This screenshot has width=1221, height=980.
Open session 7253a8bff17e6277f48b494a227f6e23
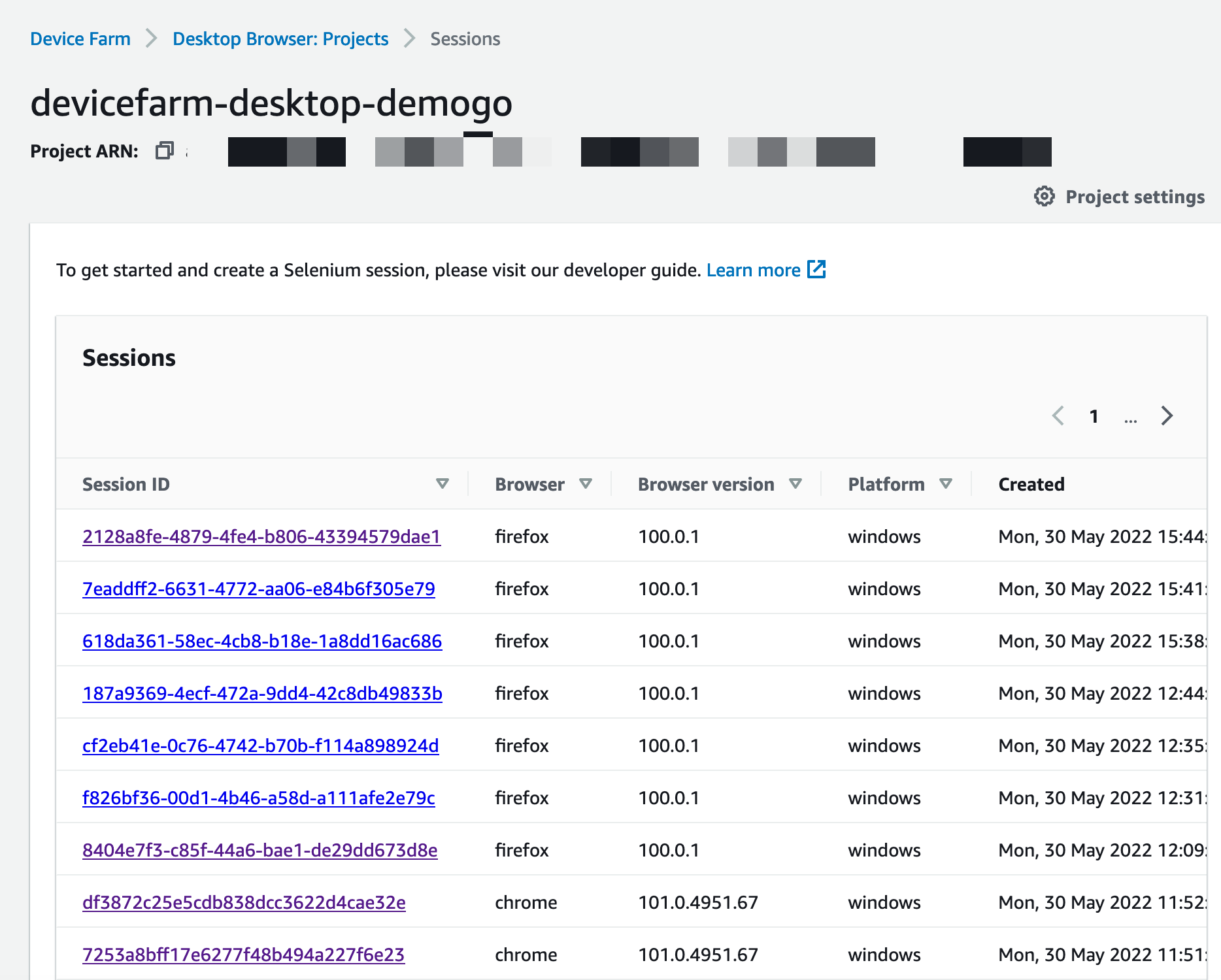[x=243, y=955]
